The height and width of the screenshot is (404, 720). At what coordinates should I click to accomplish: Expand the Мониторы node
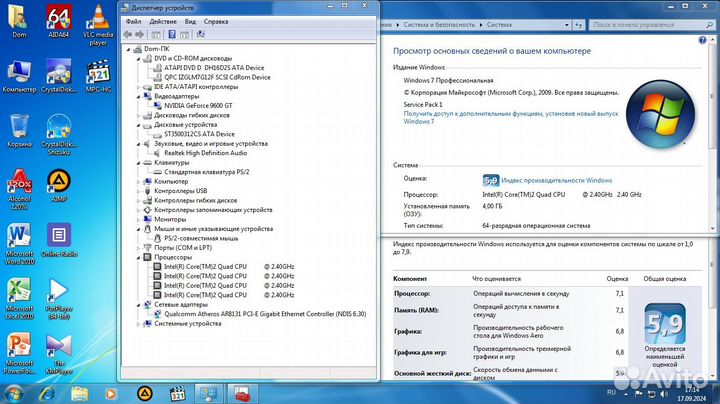(138, 219)
